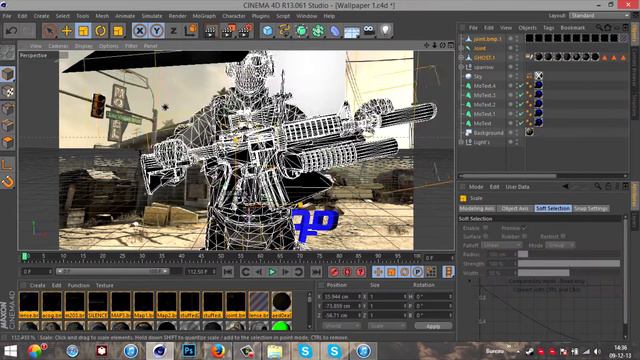The image size is (640, 360).
Task: Toggle the X axis lock
Action: [x=140, y=31]
